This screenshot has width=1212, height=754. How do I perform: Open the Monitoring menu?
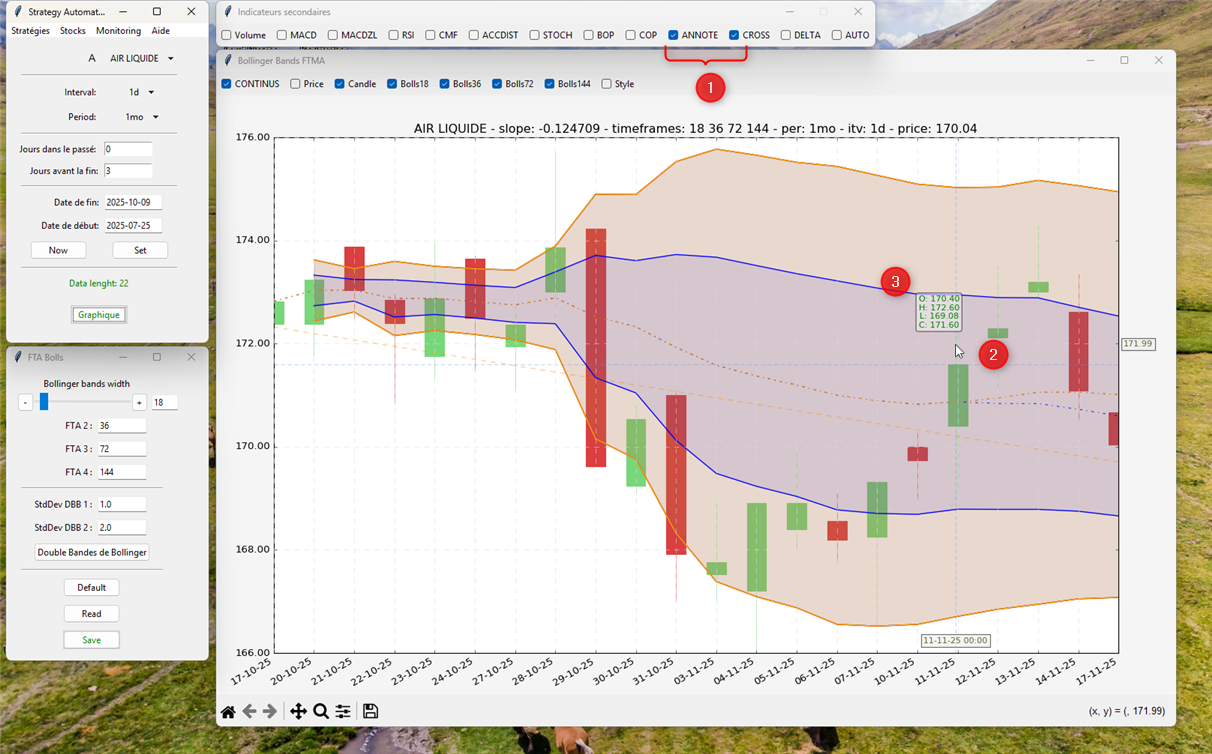tap(118, 31)
